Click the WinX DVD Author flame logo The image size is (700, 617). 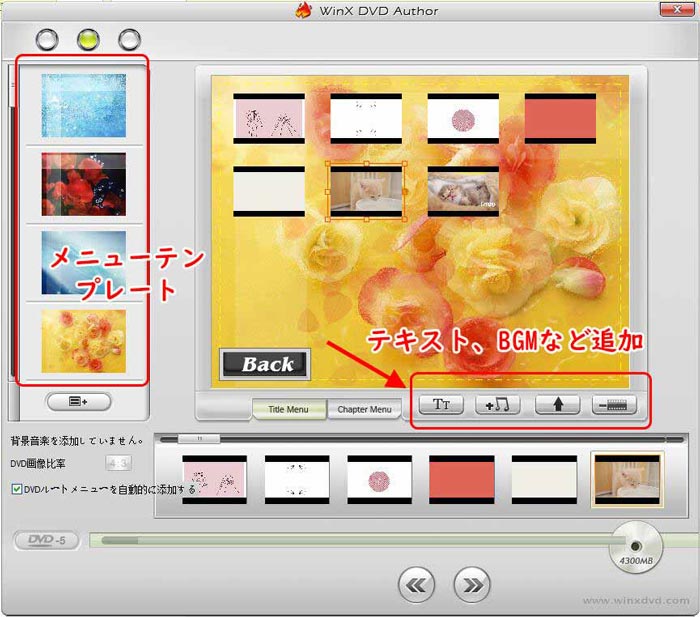[x=304, y=10]
